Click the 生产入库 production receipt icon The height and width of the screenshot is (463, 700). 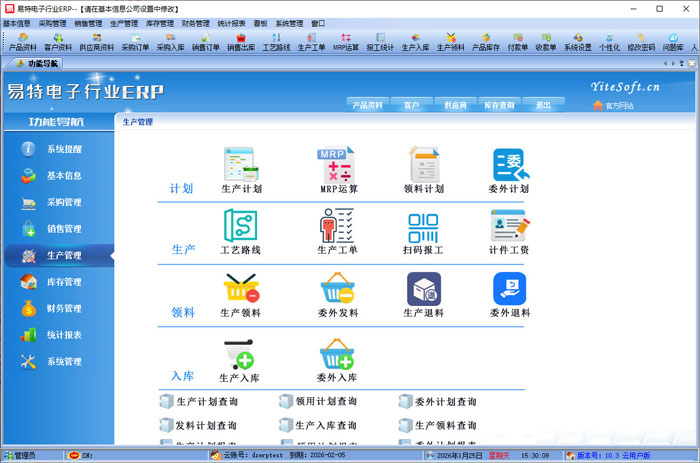click(x=240, y=354)
